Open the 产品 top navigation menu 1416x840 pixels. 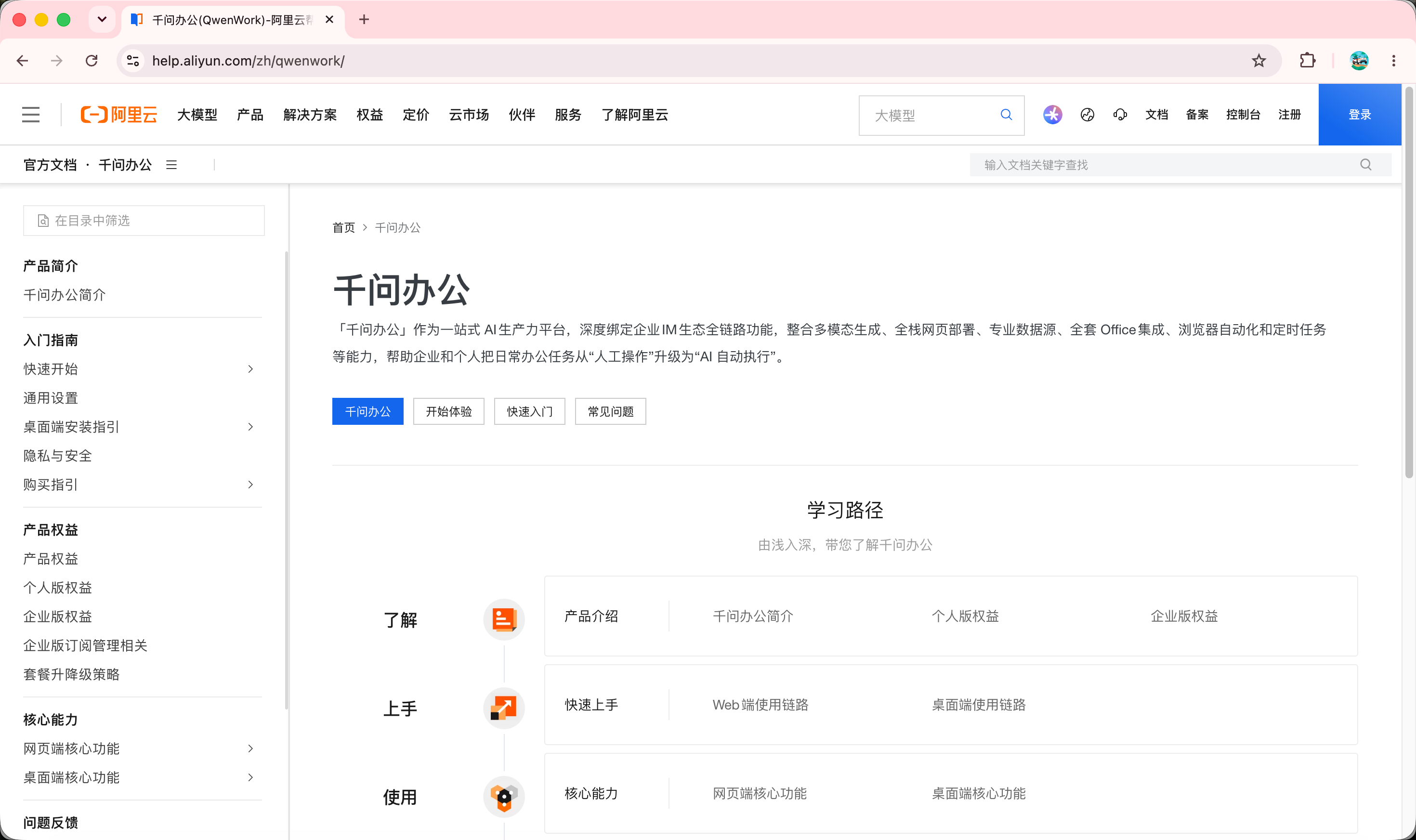[x=250, y=115]
